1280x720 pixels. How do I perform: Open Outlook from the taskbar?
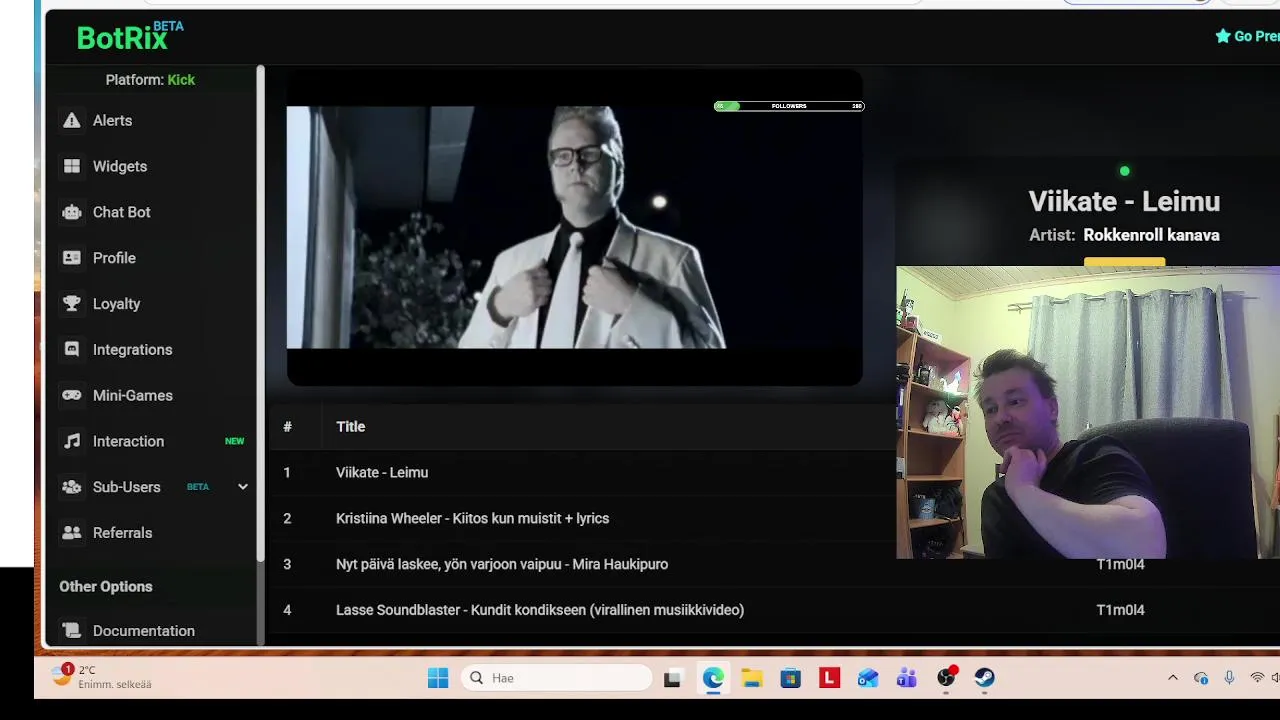[x=868, y=678]
